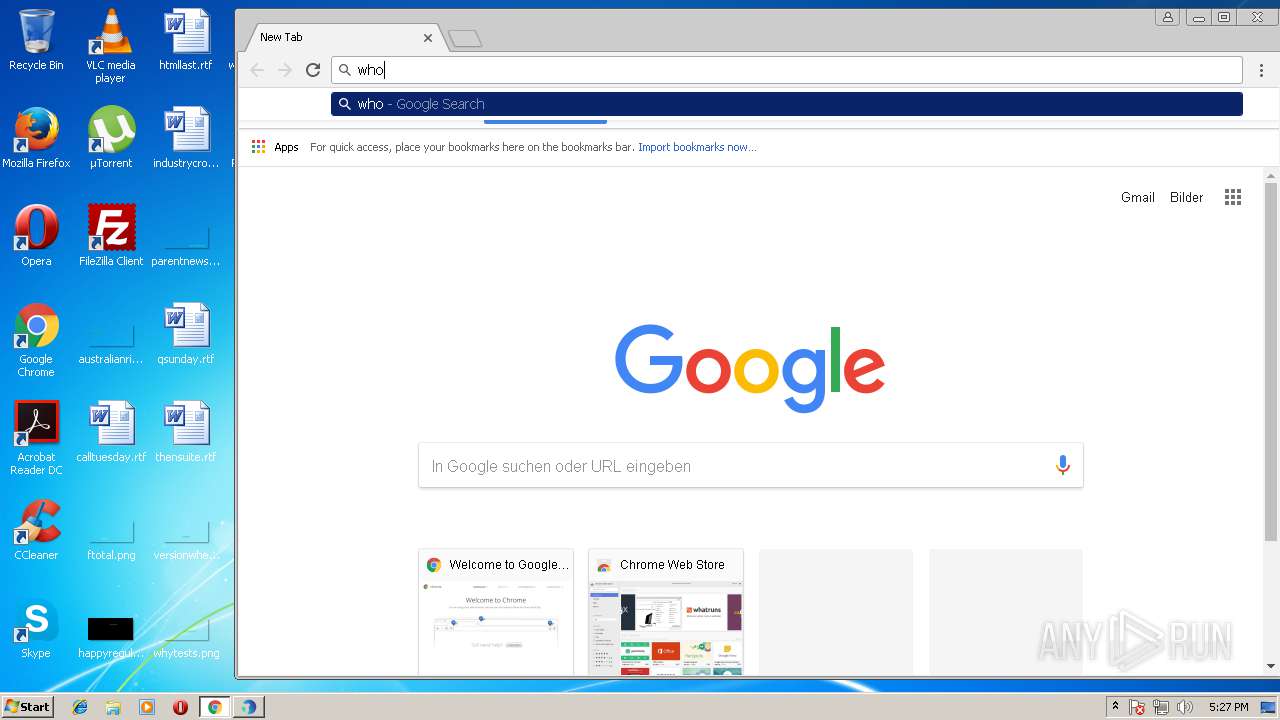Choose the 'who - Google Search' suggestion
This screenshot has width=1280, height=720.
(787, 104)
